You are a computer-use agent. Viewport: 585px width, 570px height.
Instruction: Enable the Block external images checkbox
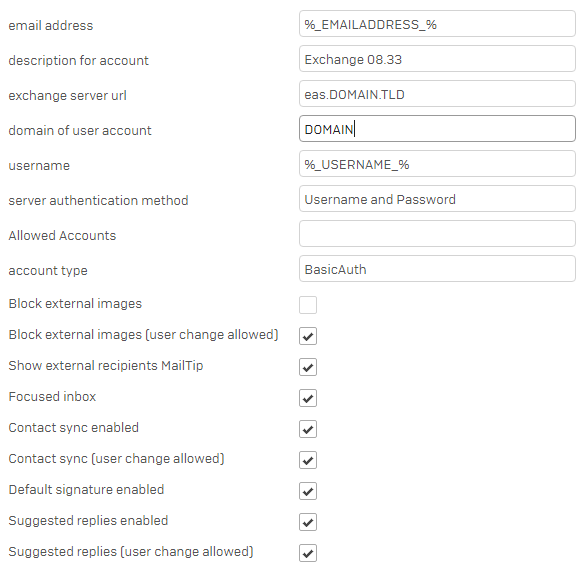pyautogui.click(x=308, y=305)
